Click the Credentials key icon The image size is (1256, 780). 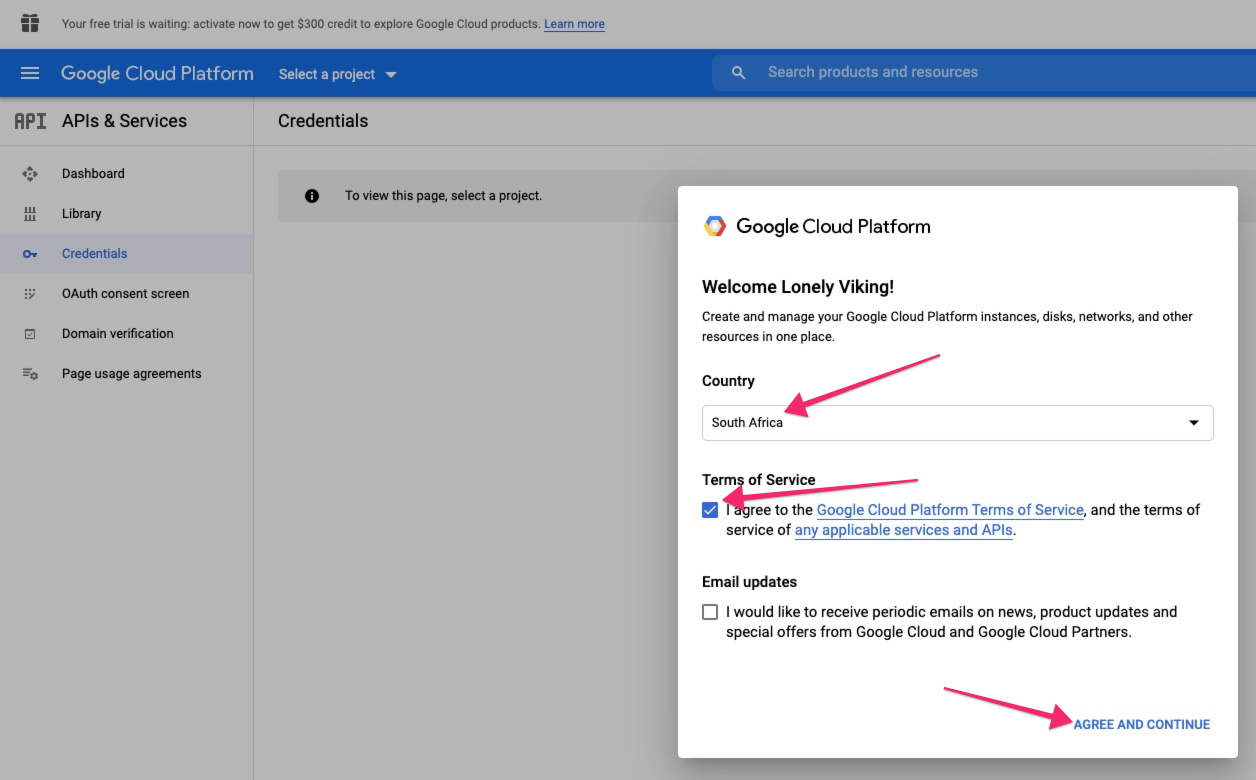tap(30, 254)
